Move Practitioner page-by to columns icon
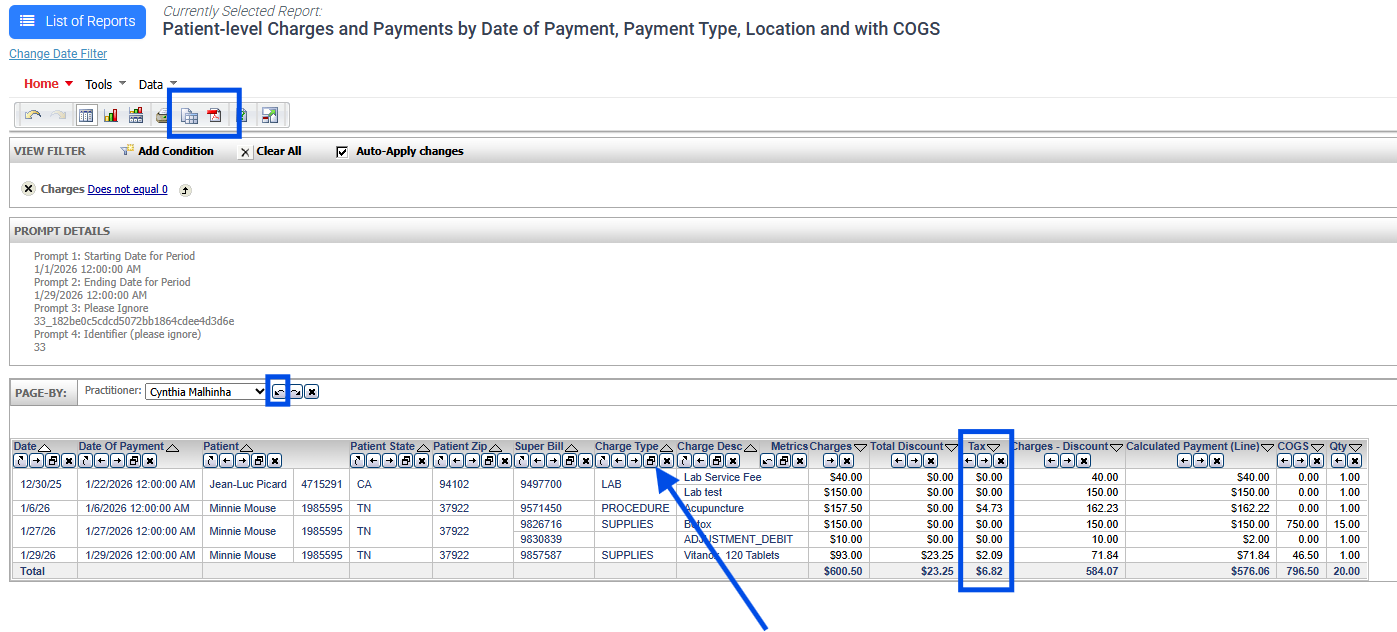 296,391
